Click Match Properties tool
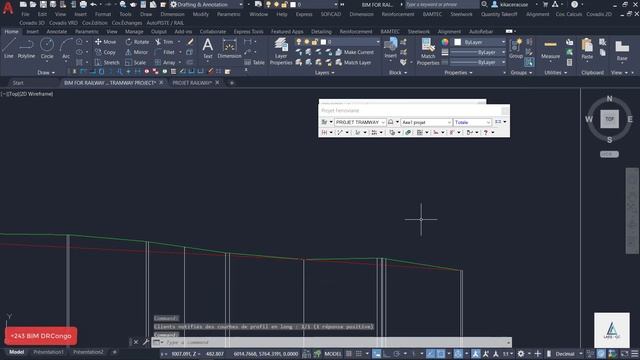This screenshot has height=360, width=640. click(428, 51)
